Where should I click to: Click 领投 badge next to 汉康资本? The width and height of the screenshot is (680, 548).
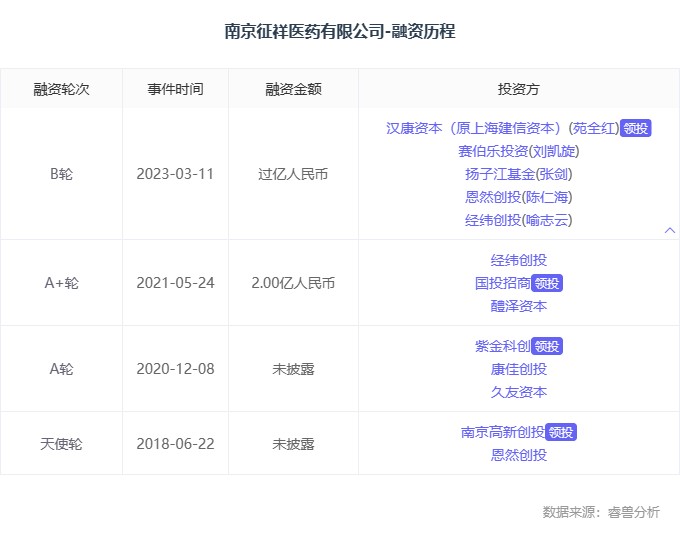[x=636, y=128]
